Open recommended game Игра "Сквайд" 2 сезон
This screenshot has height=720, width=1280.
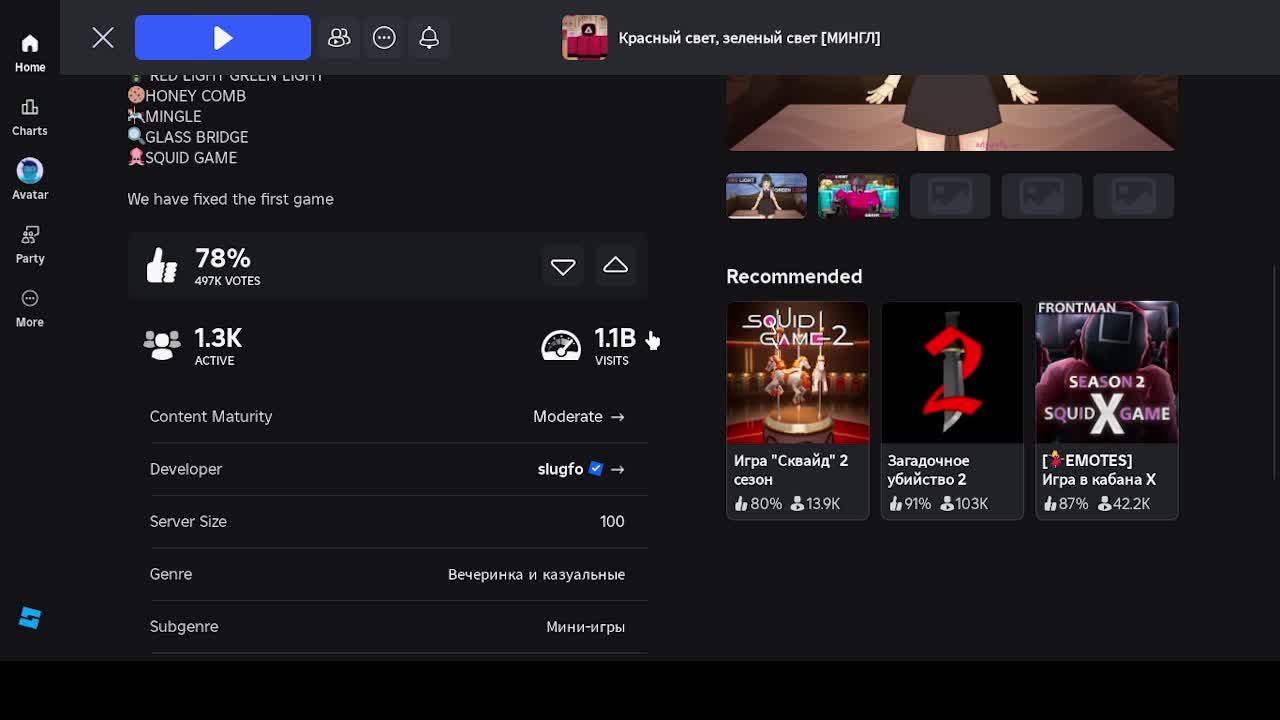point(798,410)
